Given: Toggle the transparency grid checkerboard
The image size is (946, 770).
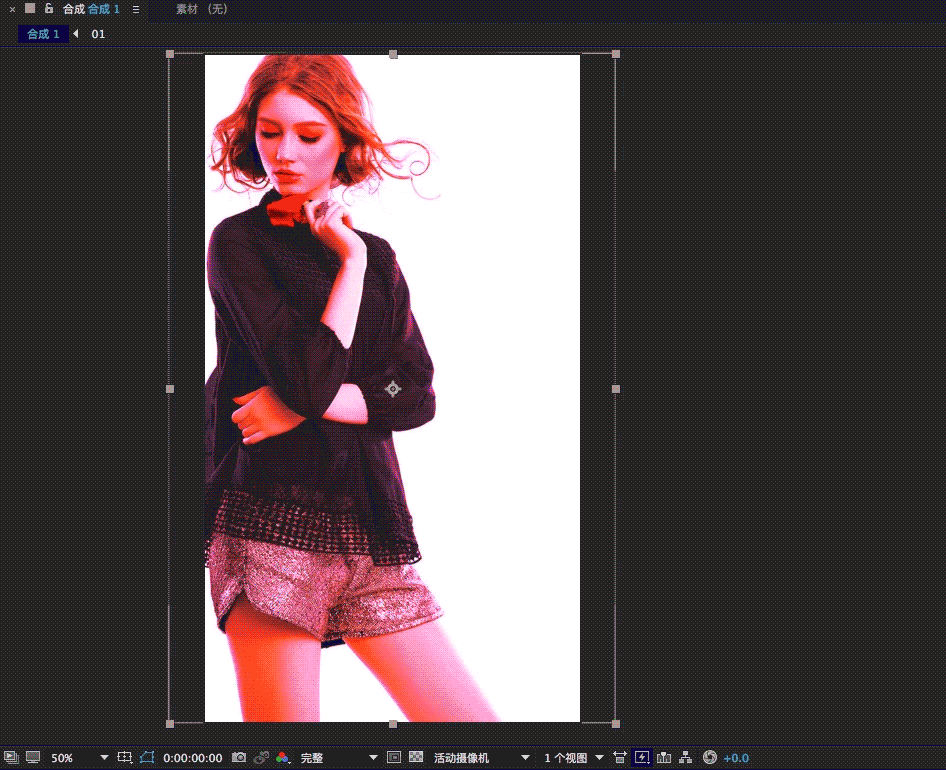Looking at the screenshot, I should click(x=416, y=758).
